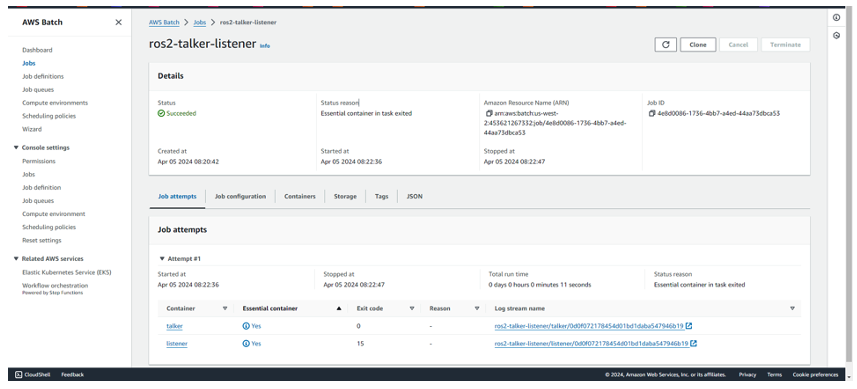This screenshot has height=389, width=857.
Task: Open the JSON tab
Action: coord(414,196)
